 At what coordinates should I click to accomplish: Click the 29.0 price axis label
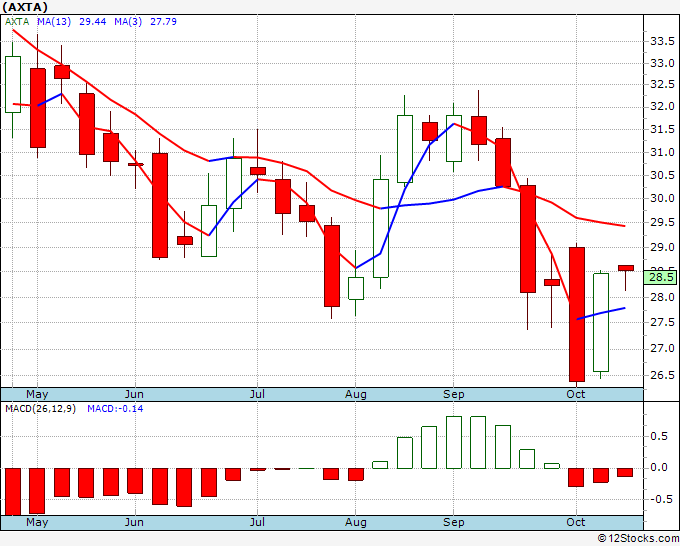pyautogui.click(x=662, y=248)
